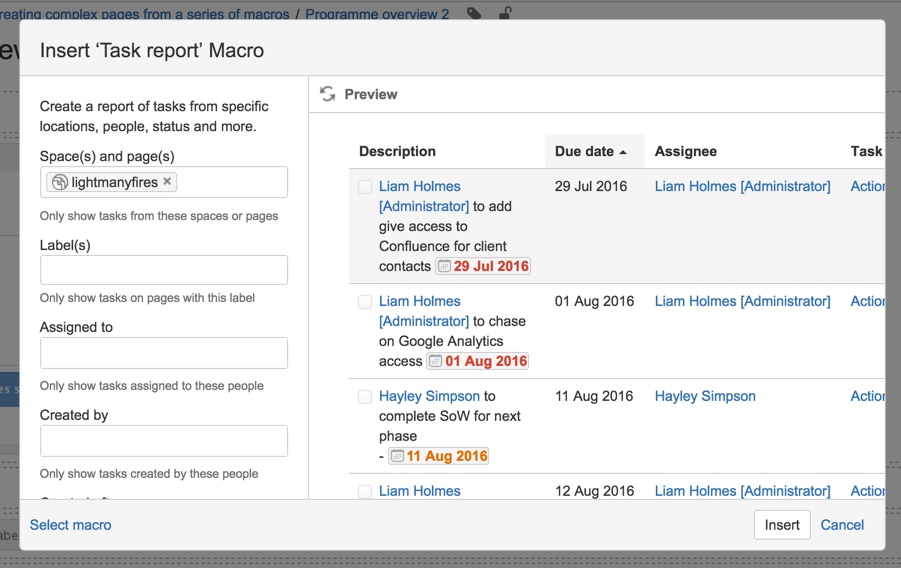Sort by the Due date column header
Image resolution: width=901 pixels, height=568 pixels.
(x=595, y=151)
